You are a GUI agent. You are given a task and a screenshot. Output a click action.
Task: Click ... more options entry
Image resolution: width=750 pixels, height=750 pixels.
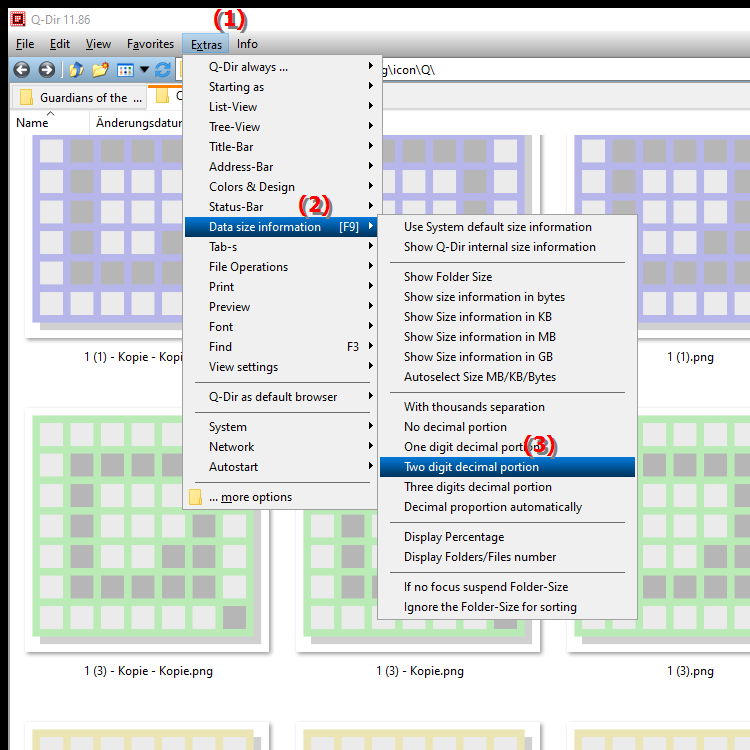tap(282, 497)
